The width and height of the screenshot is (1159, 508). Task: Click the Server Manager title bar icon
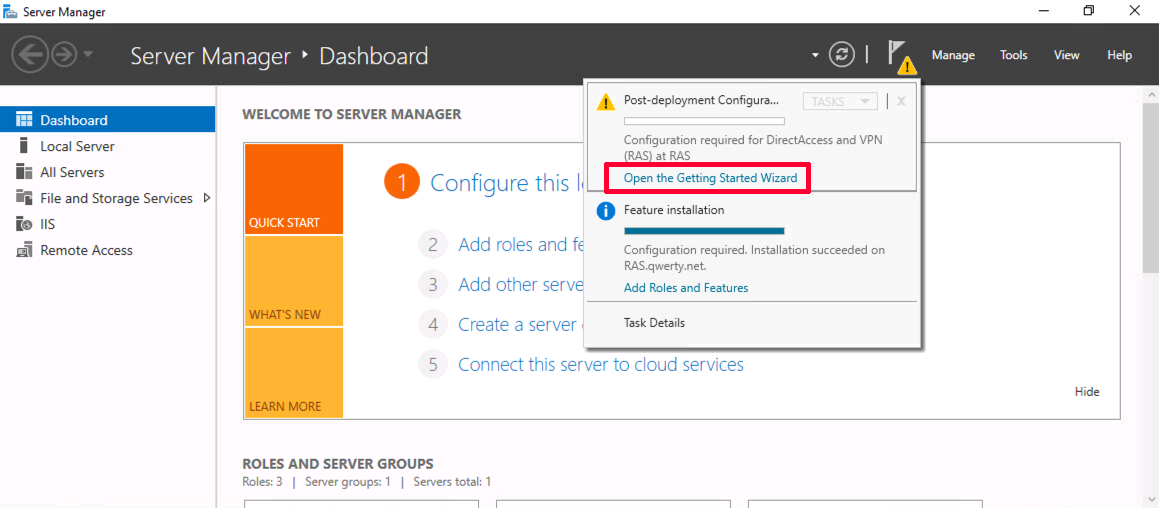[10, 12]
